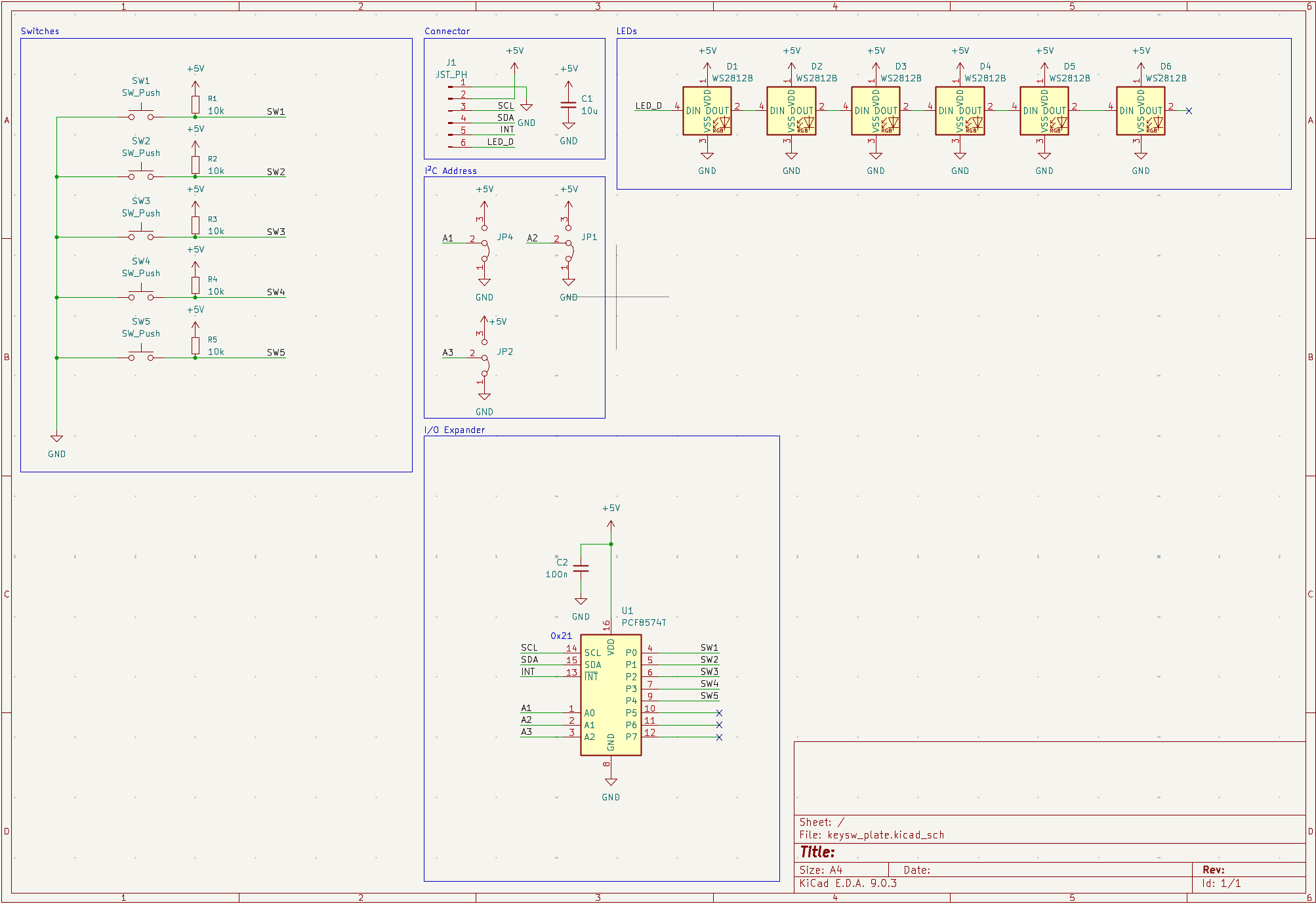Viewport: 1316px width, 904px height.
Task: Click the KiCad E.D.A. 9.0.3 text
Action: pyautogui.click(x=848, y=883)
